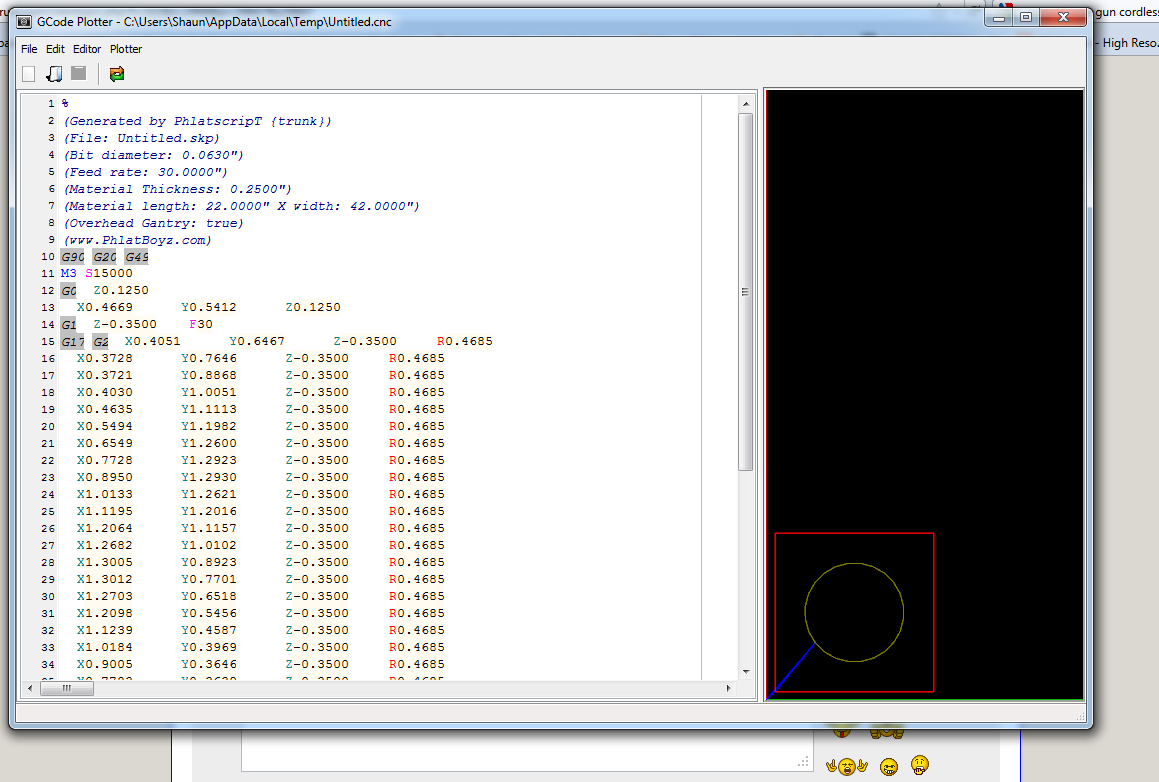Insert the grinning smiley emoticon

click(888, 767)
